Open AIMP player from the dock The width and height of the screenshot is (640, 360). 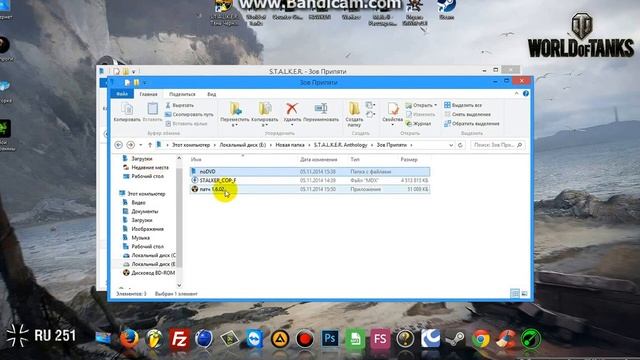280,339
